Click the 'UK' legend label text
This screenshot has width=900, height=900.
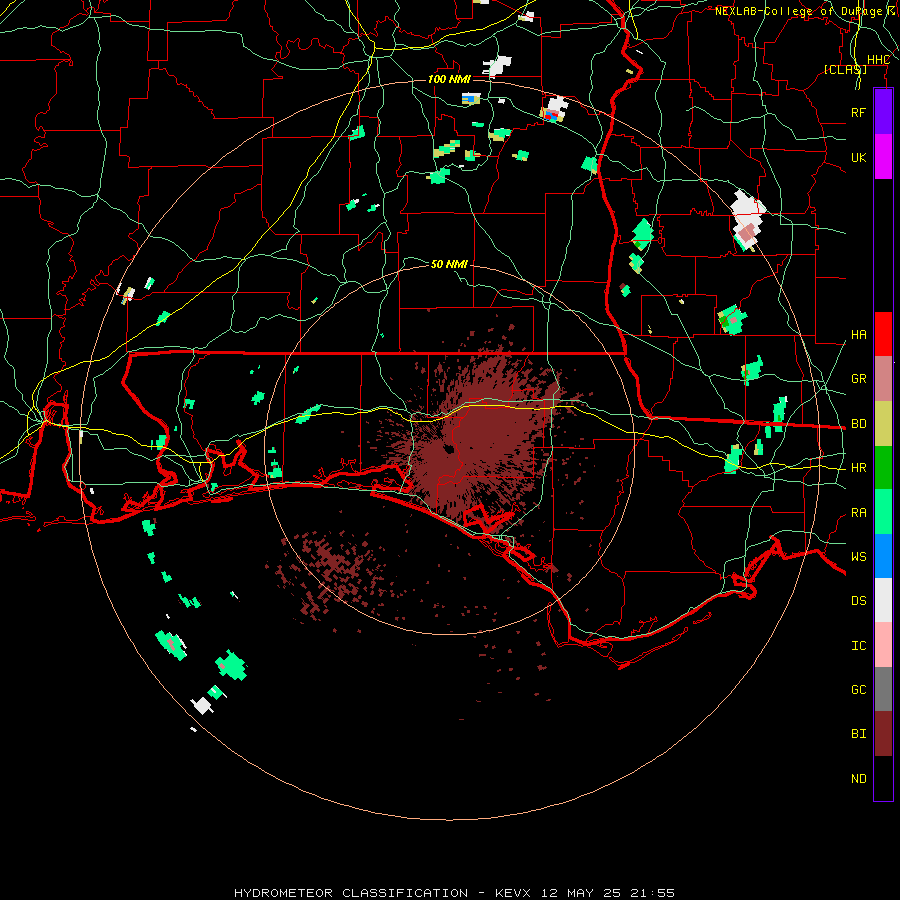[x=858, y=157]
